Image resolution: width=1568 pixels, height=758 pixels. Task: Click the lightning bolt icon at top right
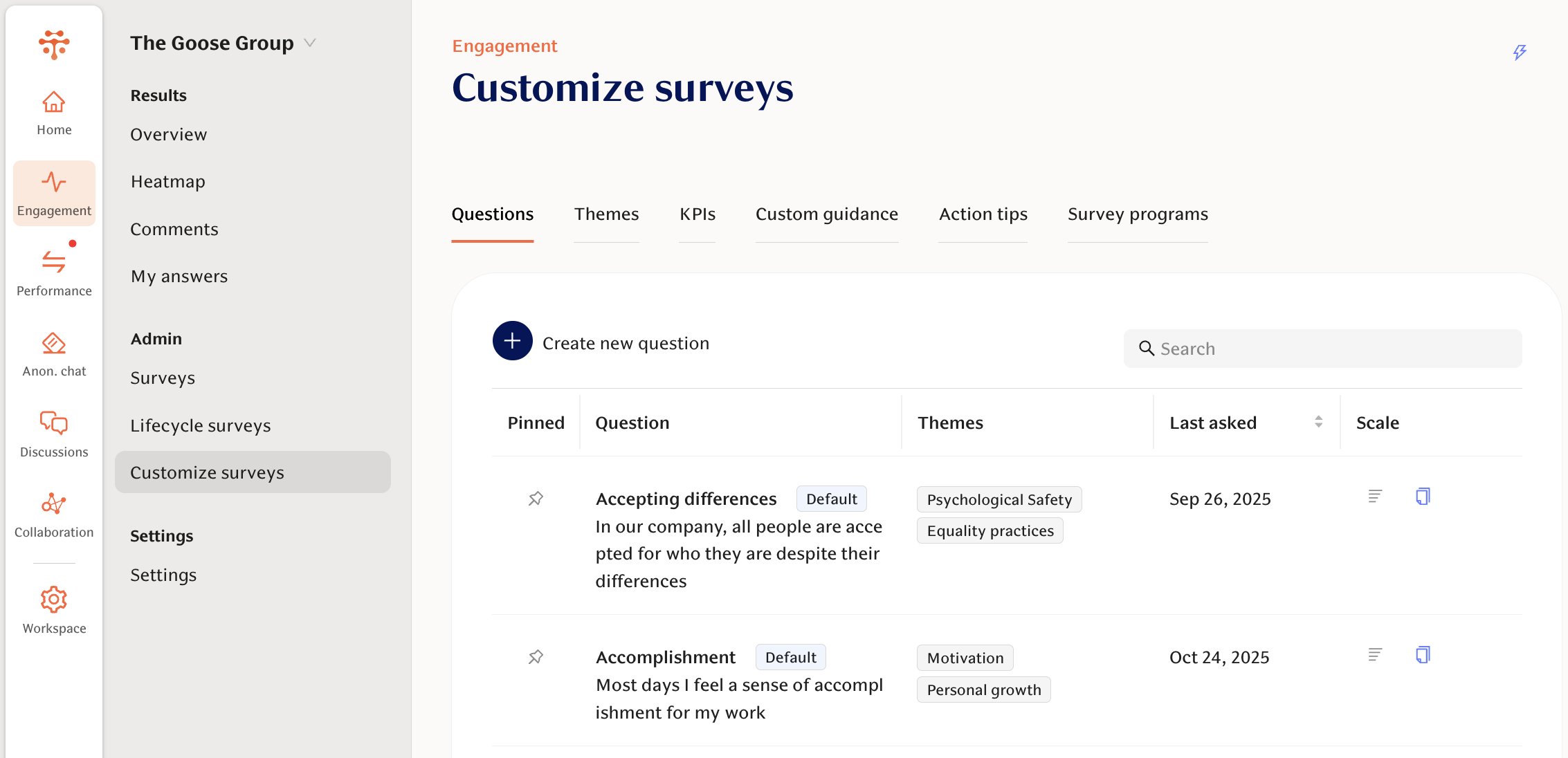(1520, 53)
